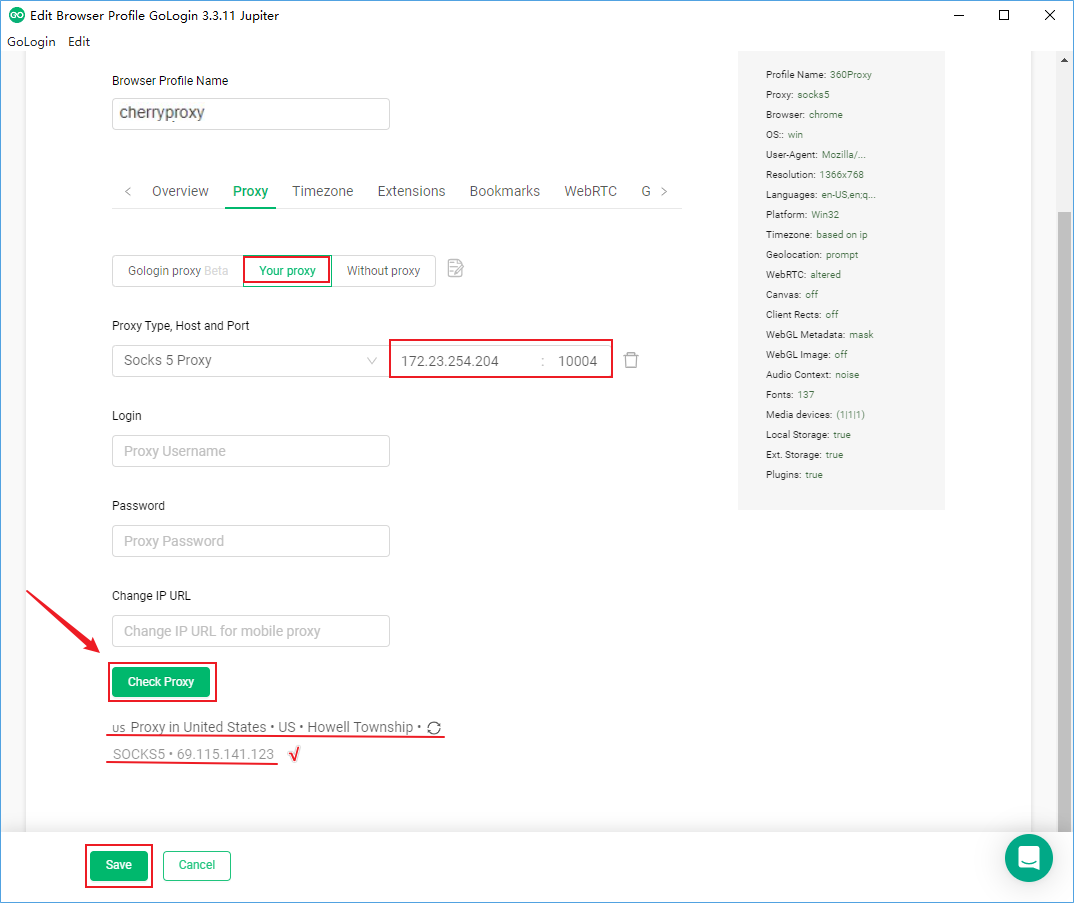Switch to the Without proxy option
The image size is (1074, 903).
383,271
